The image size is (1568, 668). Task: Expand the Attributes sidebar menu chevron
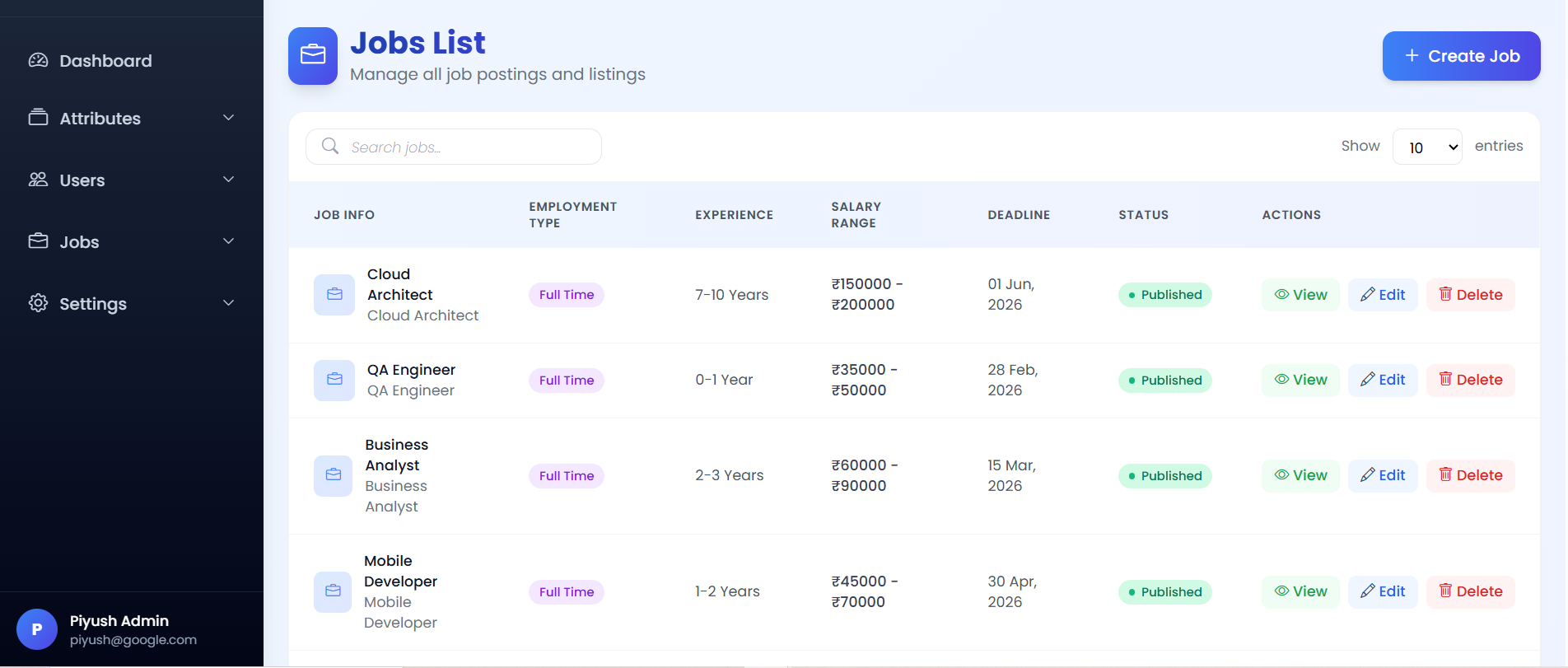click(229, 118)
